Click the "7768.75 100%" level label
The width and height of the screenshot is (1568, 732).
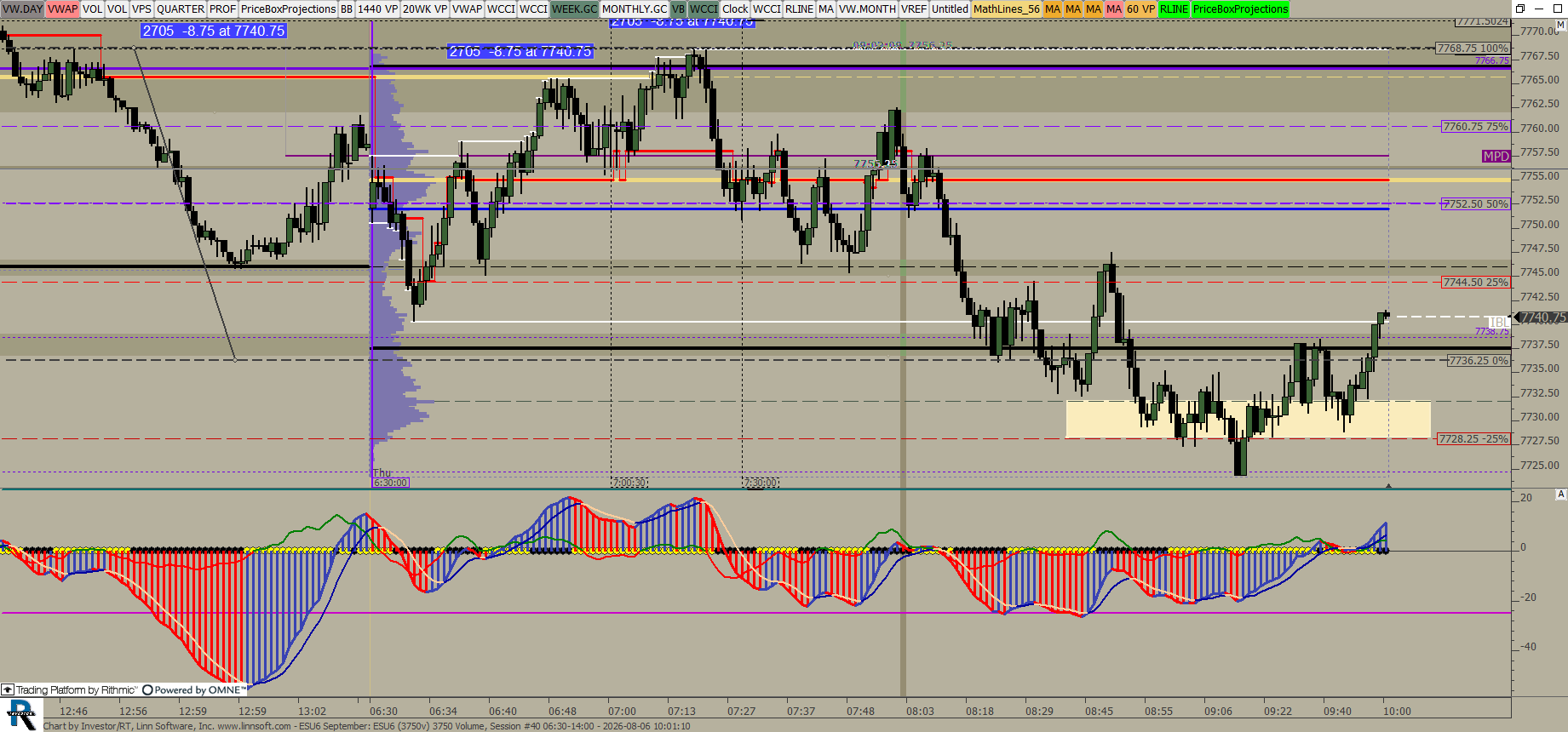[1473, 49]
